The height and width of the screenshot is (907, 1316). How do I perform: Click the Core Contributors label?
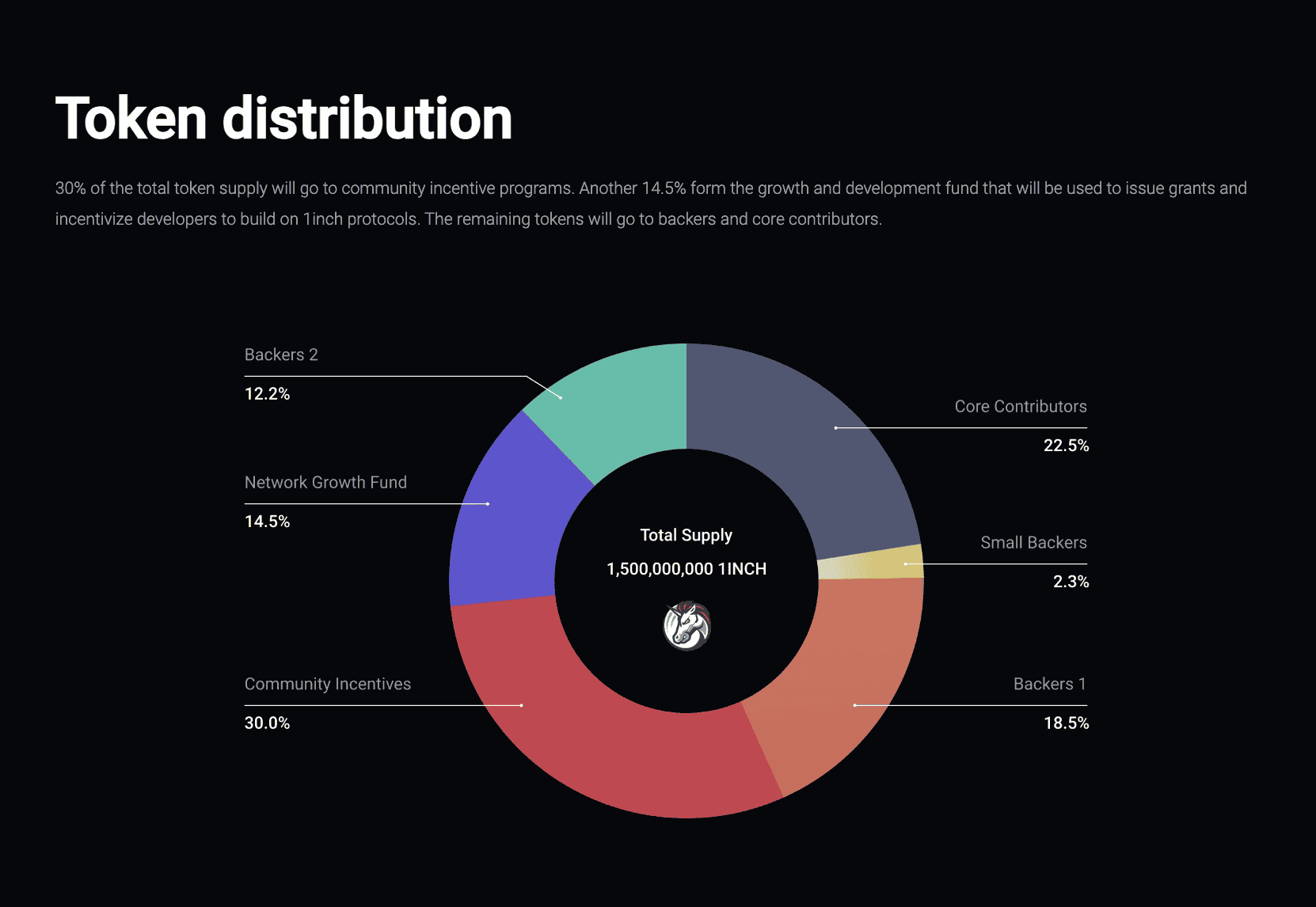pyautogui.click(x=1020, y=406)
